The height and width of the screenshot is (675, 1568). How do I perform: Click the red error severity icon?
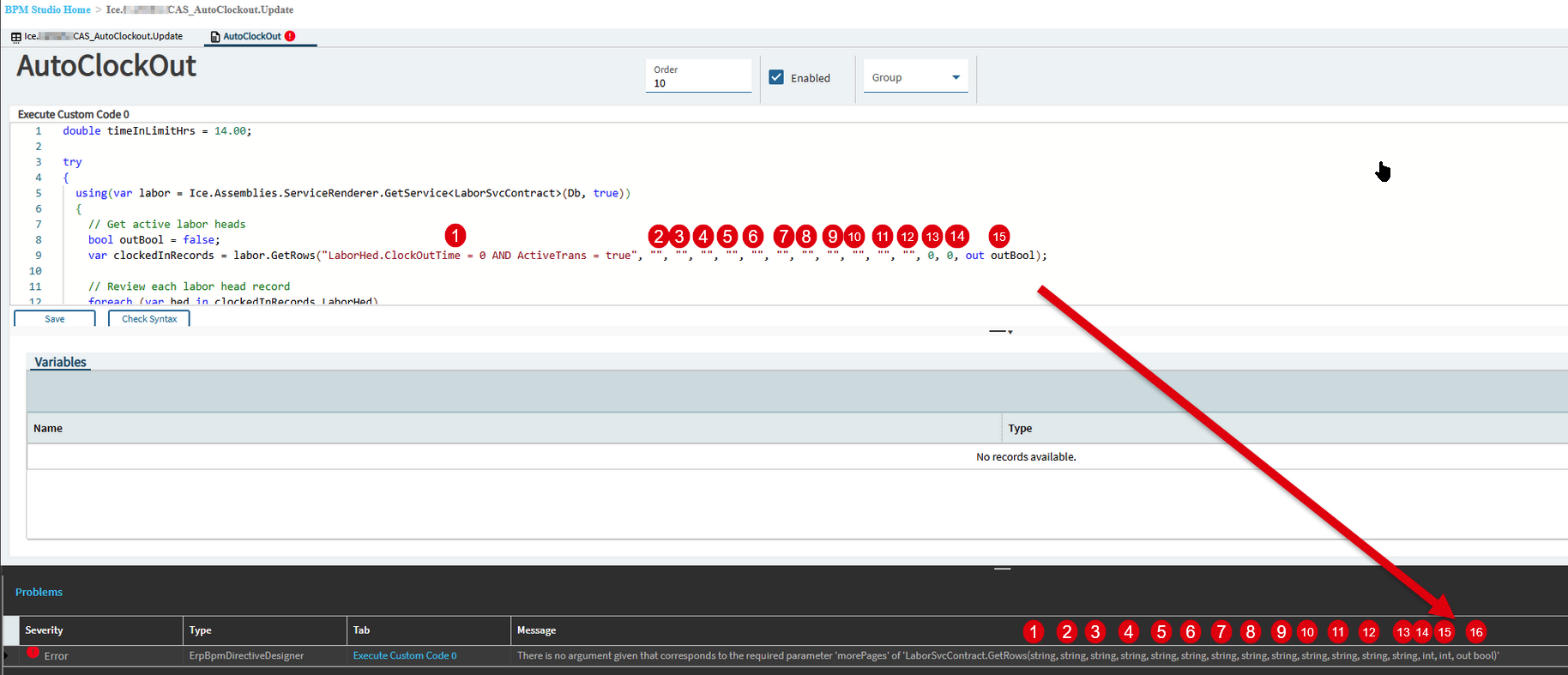click(x=33, y=653)
